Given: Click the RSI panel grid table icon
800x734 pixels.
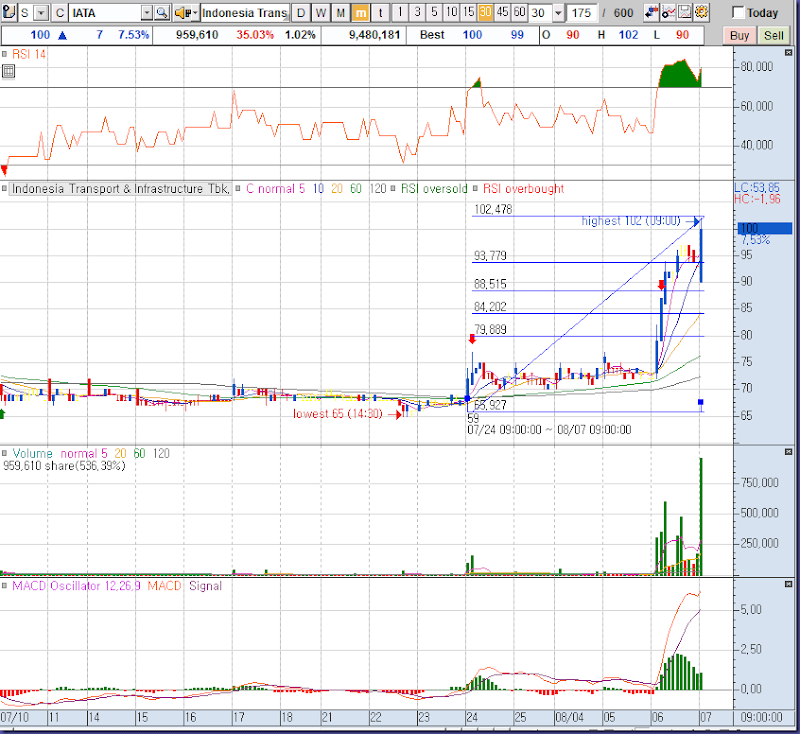Looking at the screenshot, I should [x=8, y=71].
